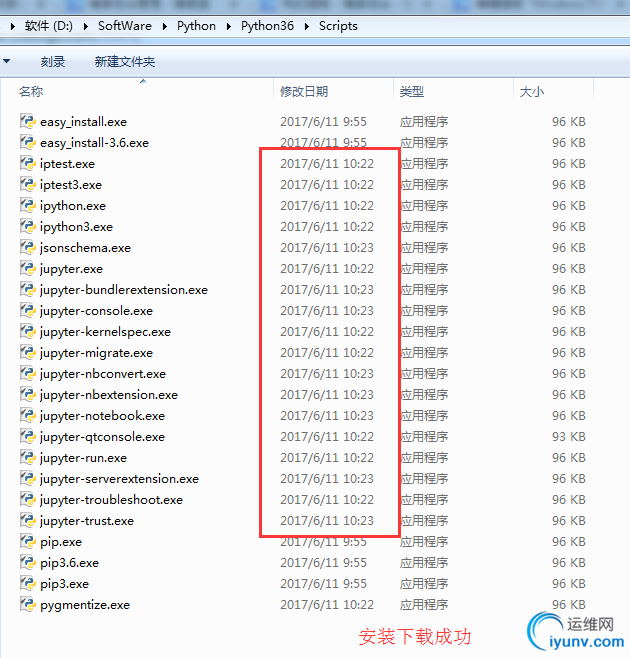Viewport: 630px width, 658px height.
Task: Click 新建文件夹 to create a folder
Action: point(125,62)
